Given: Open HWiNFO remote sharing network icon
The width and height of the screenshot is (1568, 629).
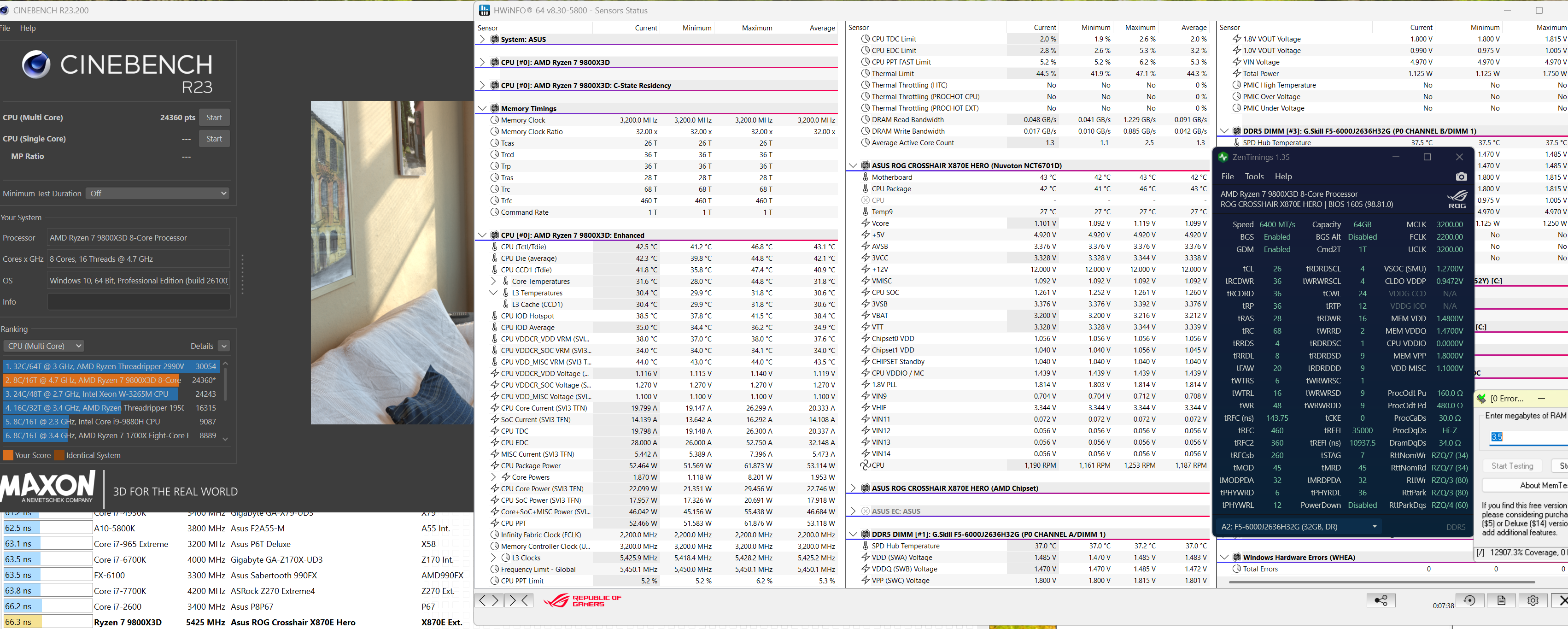Looking at the screenshot, I should [1381, 600].
